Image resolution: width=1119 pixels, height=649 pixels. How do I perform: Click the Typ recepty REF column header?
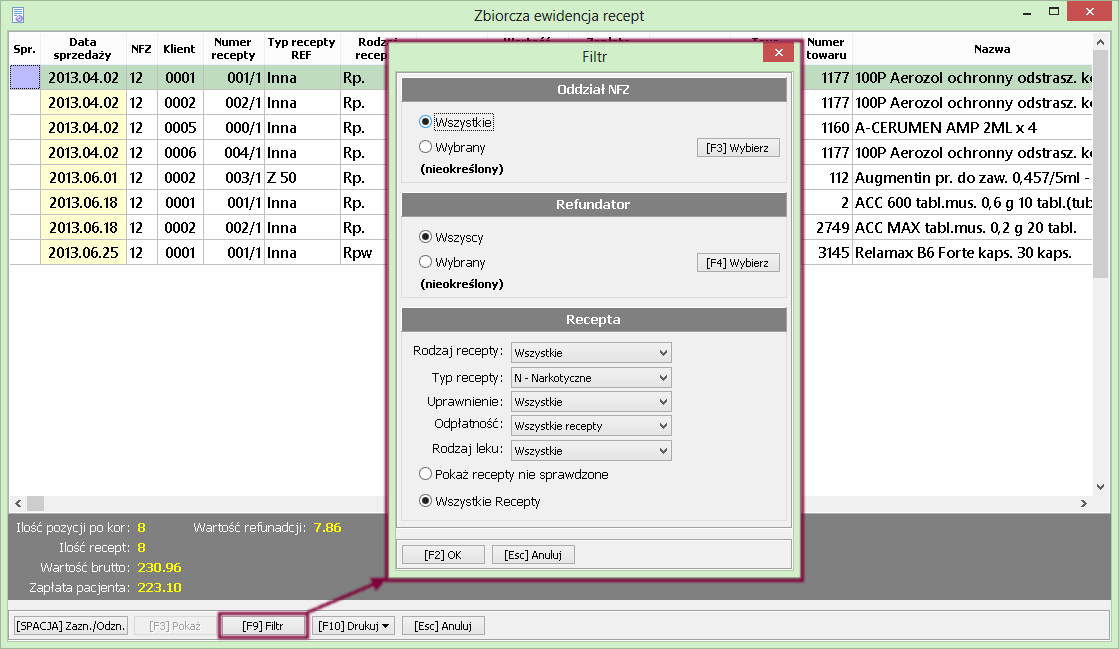pos(301,49)
